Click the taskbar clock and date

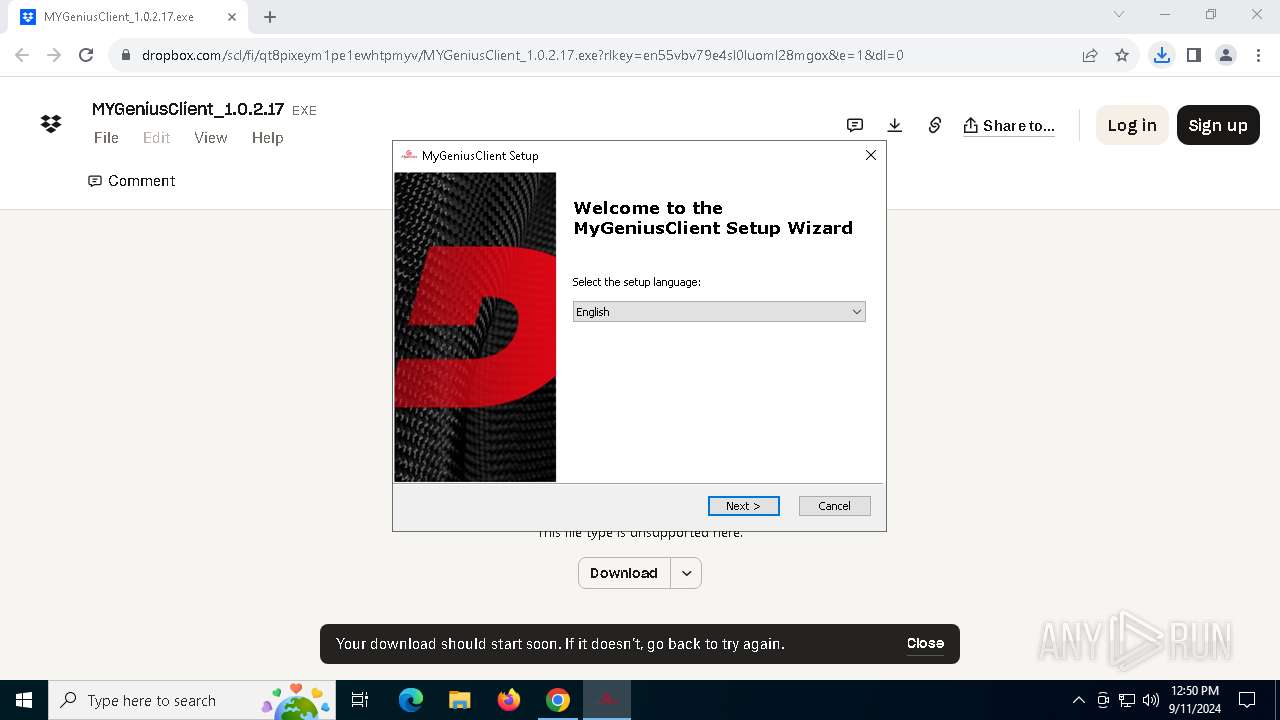point(1194,700)
